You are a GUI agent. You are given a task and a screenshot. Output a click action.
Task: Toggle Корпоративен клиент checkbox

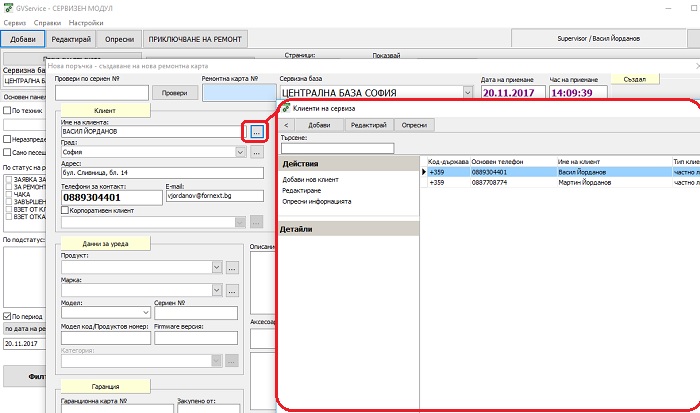[x=65, y=210]
